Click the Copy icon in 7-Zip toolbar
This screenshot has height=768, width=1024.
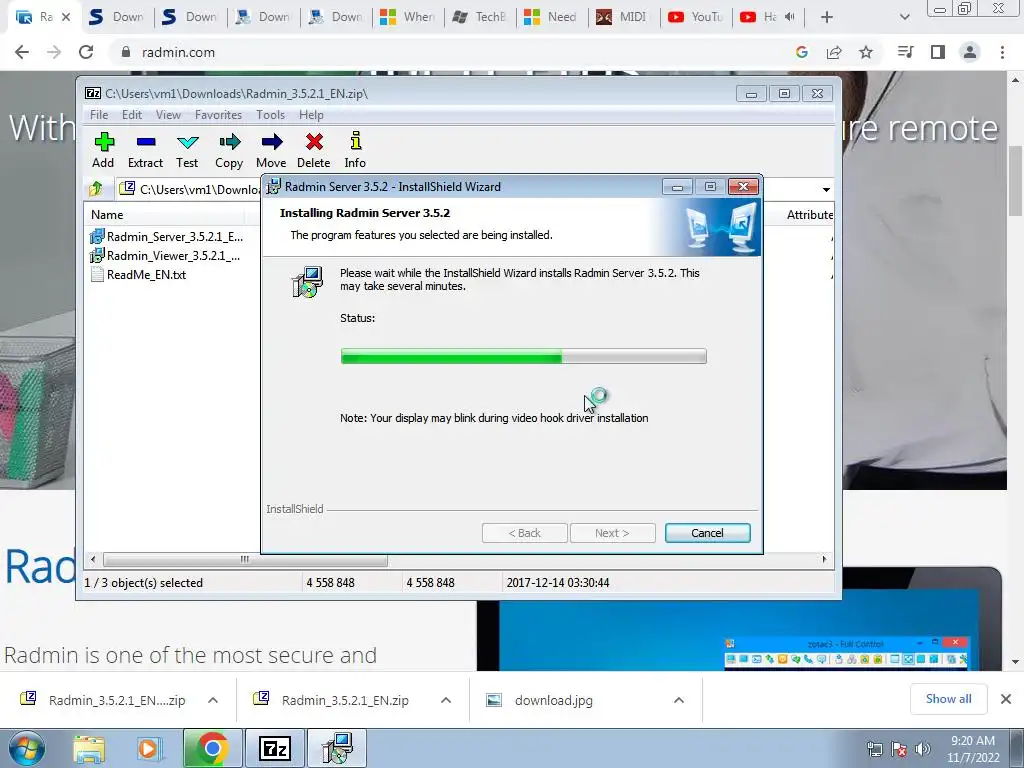coord(229,150)
